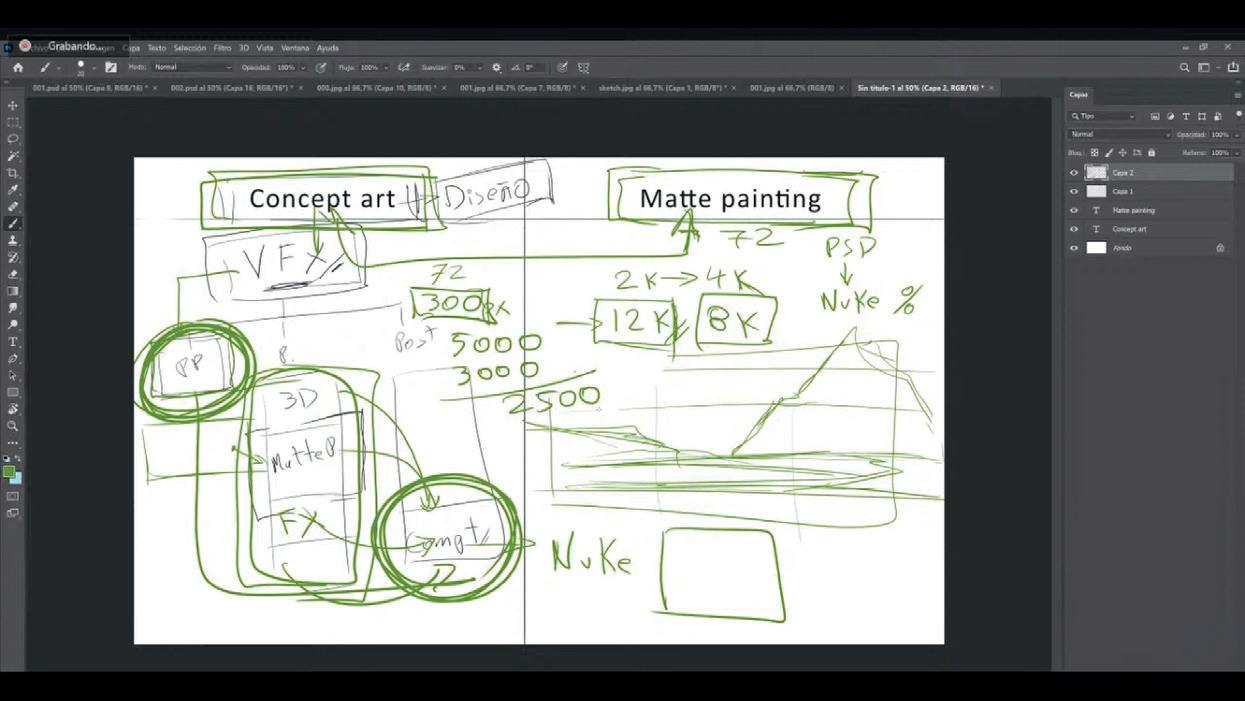1245x701 pixels.
Task: Click the Home icon in the options bar
Action: click(x=18, y=68)
